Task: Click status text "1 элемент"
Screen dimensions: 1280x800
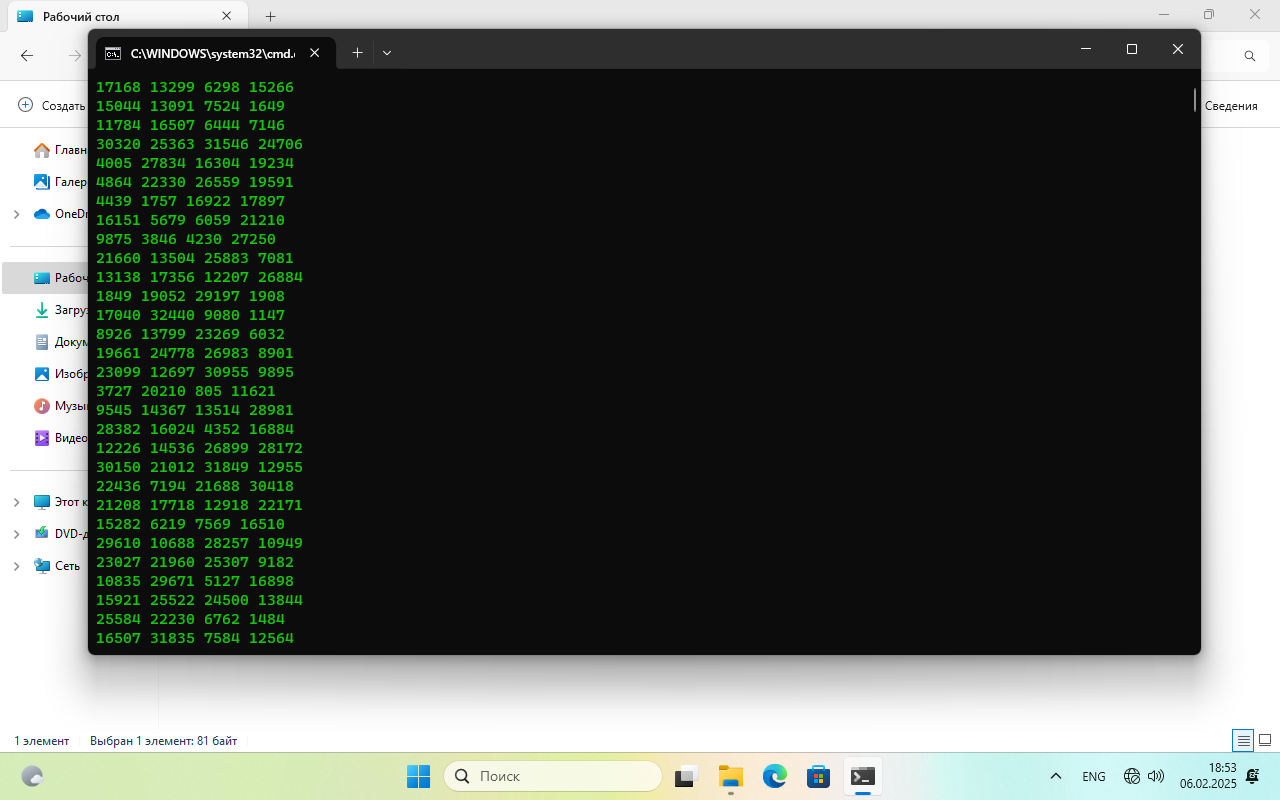Action: pos(41,741)
